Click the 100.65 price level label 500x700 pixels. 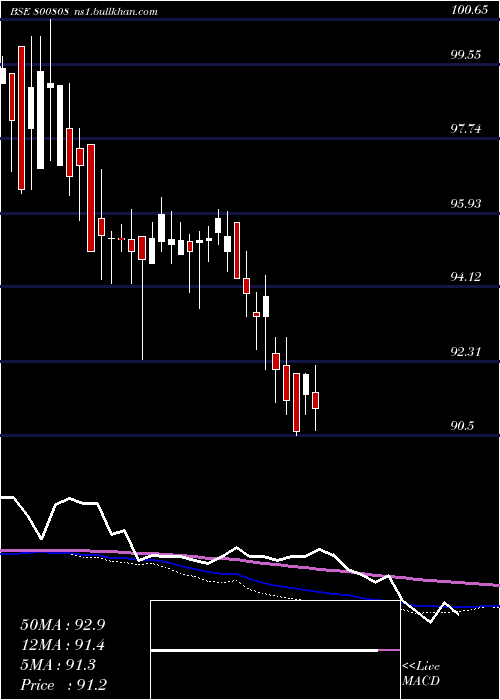tap(469, 11)
